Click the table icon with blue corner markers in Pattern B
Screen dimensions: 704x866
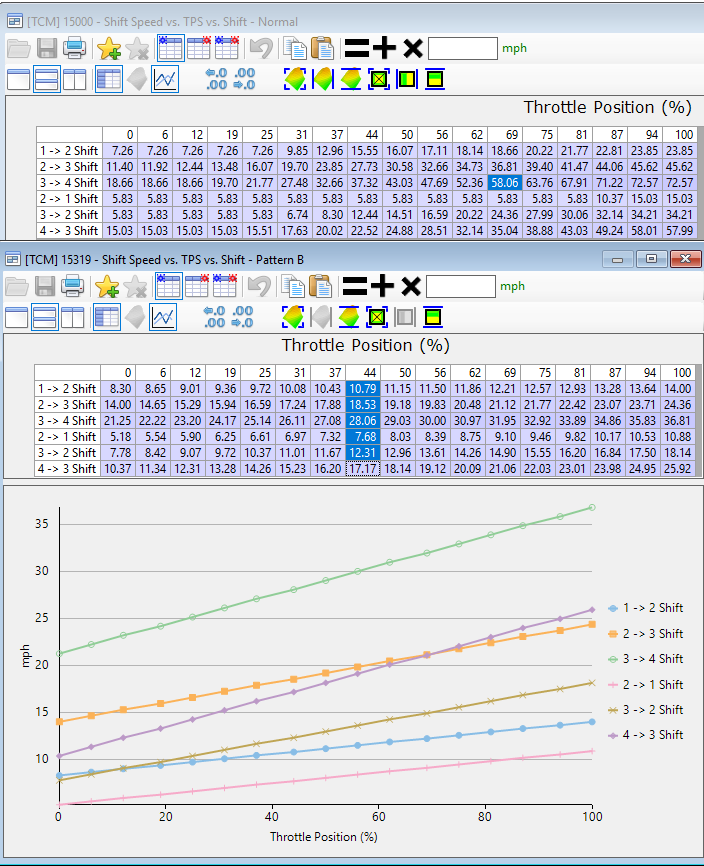(168, 287)
